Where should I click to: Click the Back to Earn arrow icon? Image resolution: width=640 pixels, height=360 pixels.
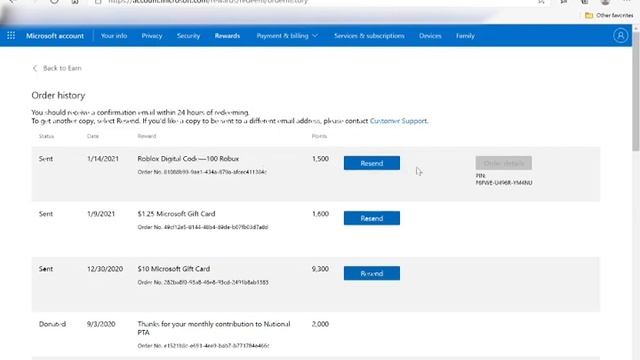click(x=35, y=68)
